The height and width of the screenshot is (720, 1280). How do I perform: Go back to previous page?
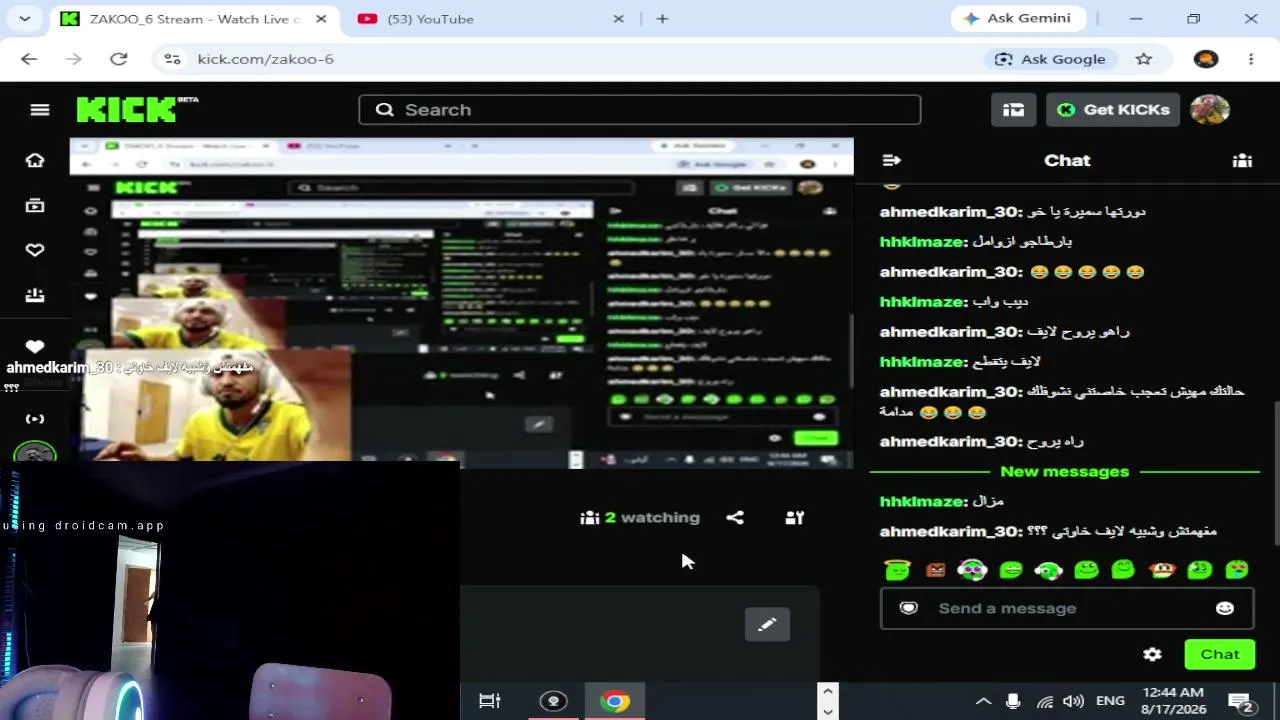(29, 59)
